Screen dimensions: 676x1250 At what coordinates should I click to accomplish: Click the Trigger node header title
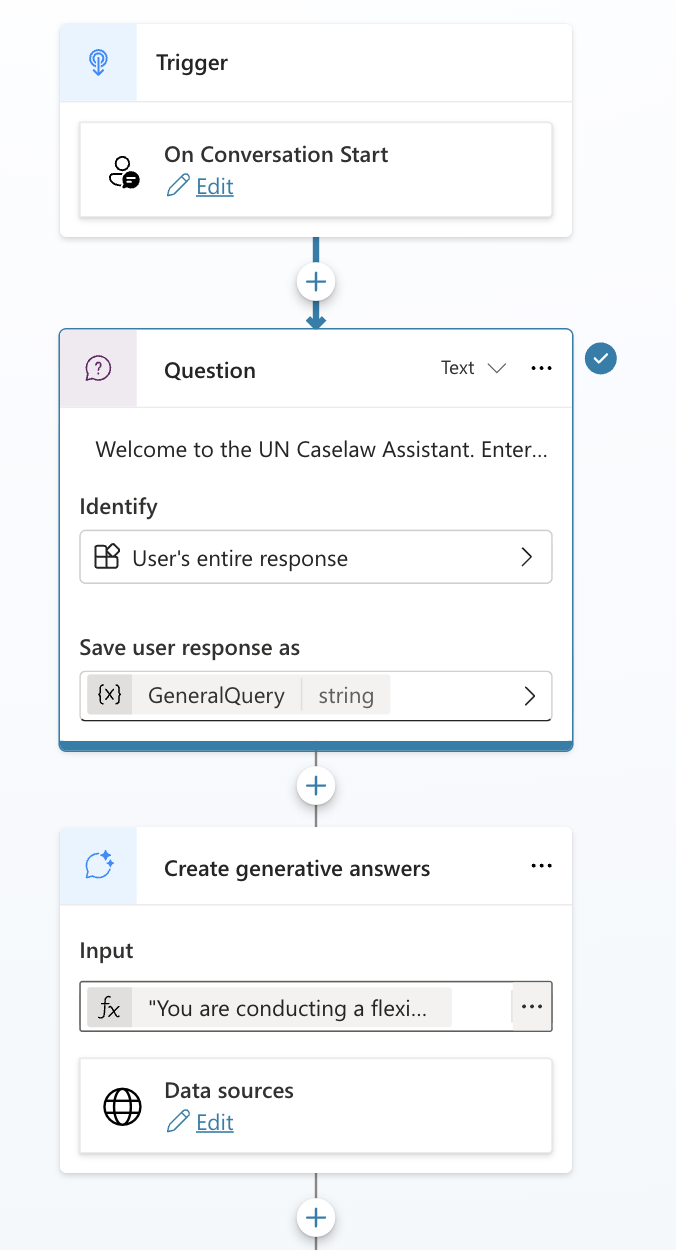pos(192,63)
